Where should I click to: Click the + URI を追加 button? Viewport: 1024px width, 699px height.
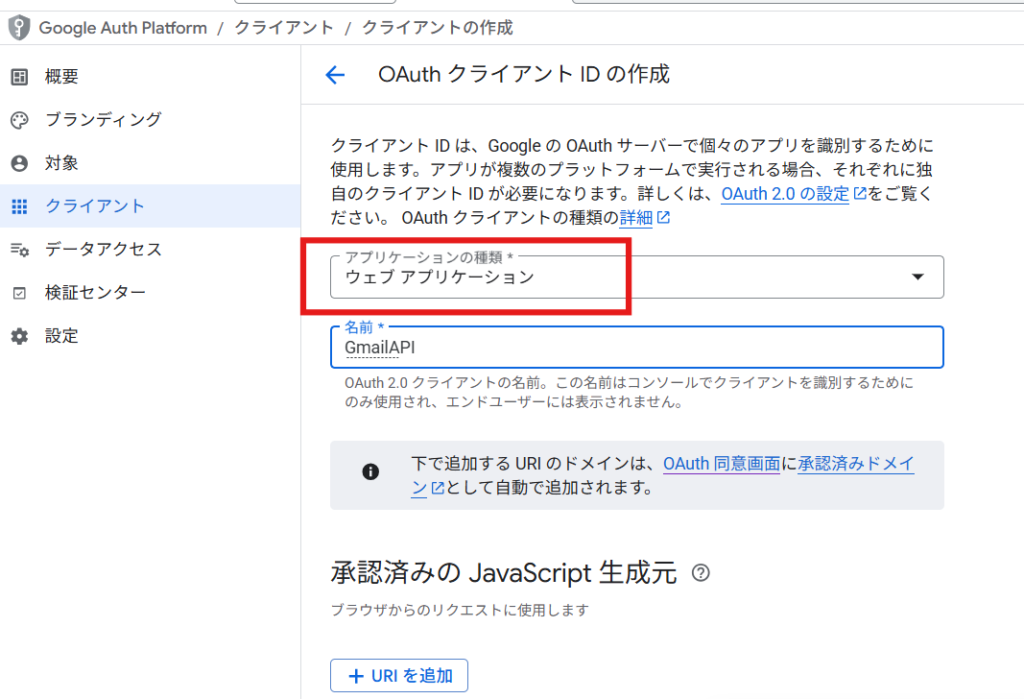click(399, 676)
